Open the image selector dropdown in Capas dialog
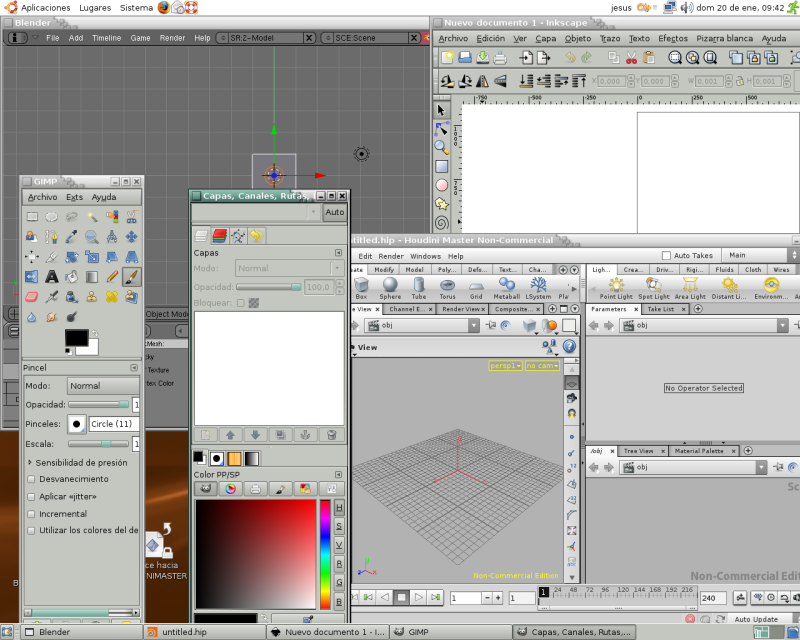Viewport: 800px width, 640px height. click(256, 212)
